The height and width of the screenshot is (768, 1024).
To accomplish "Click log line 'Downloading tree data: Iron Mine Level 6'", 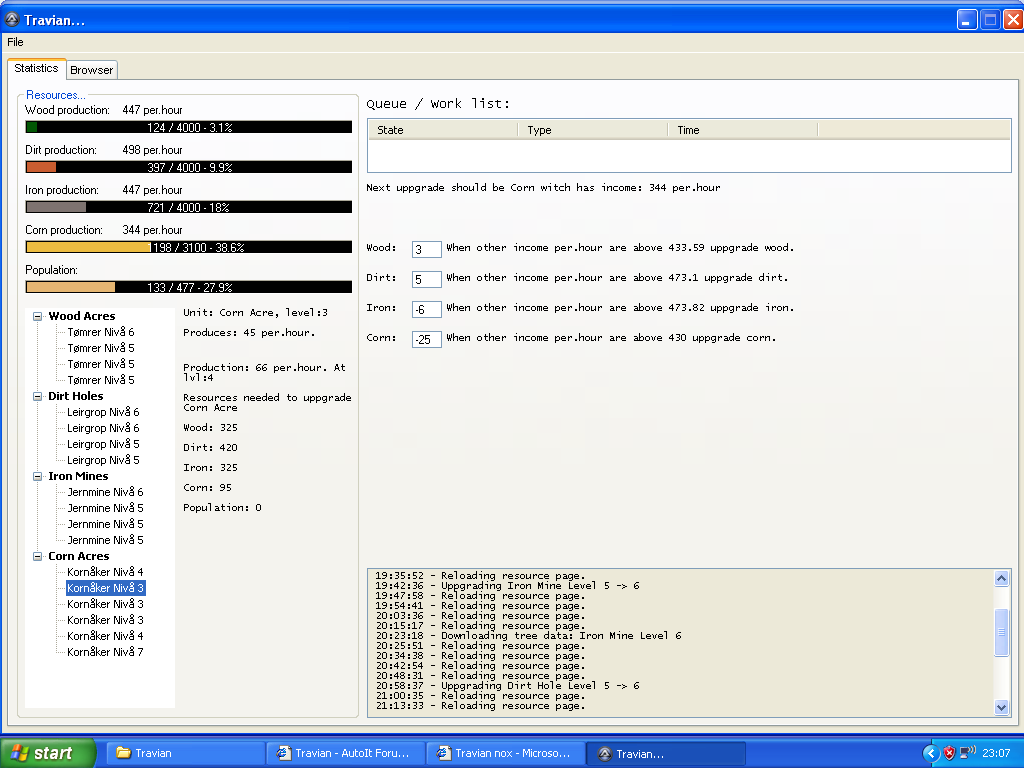I will [x=528, y=636].
